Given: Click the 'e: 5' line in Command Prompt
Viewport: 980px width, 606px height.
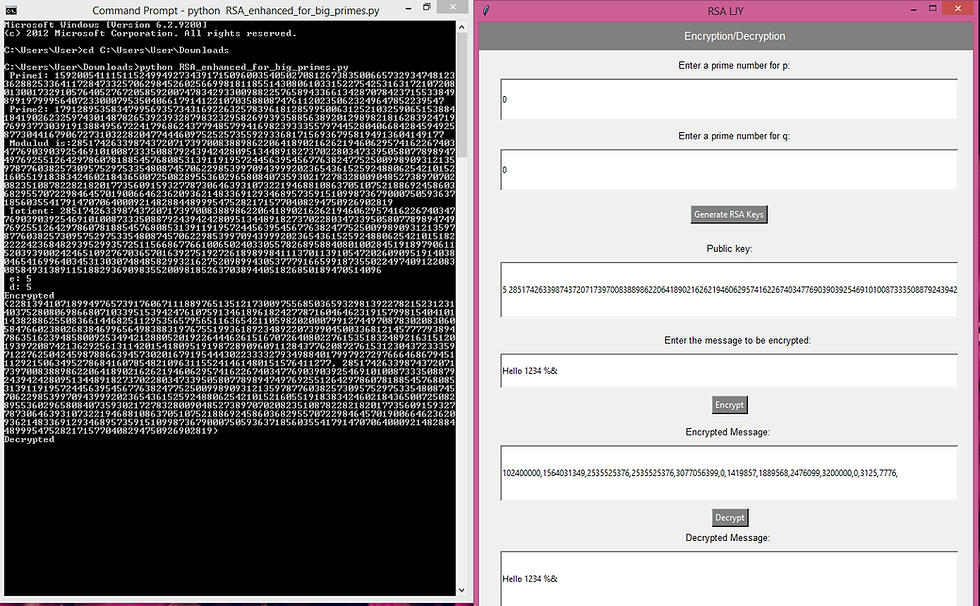Looking at the screenshot, I should tap(21, 279).
